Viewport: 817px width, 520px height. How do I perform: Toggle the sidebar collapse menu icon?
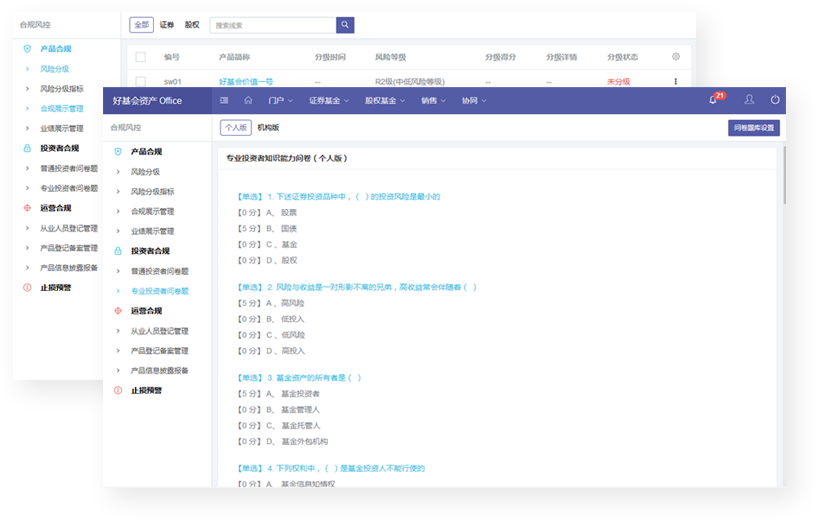point(224,100)
